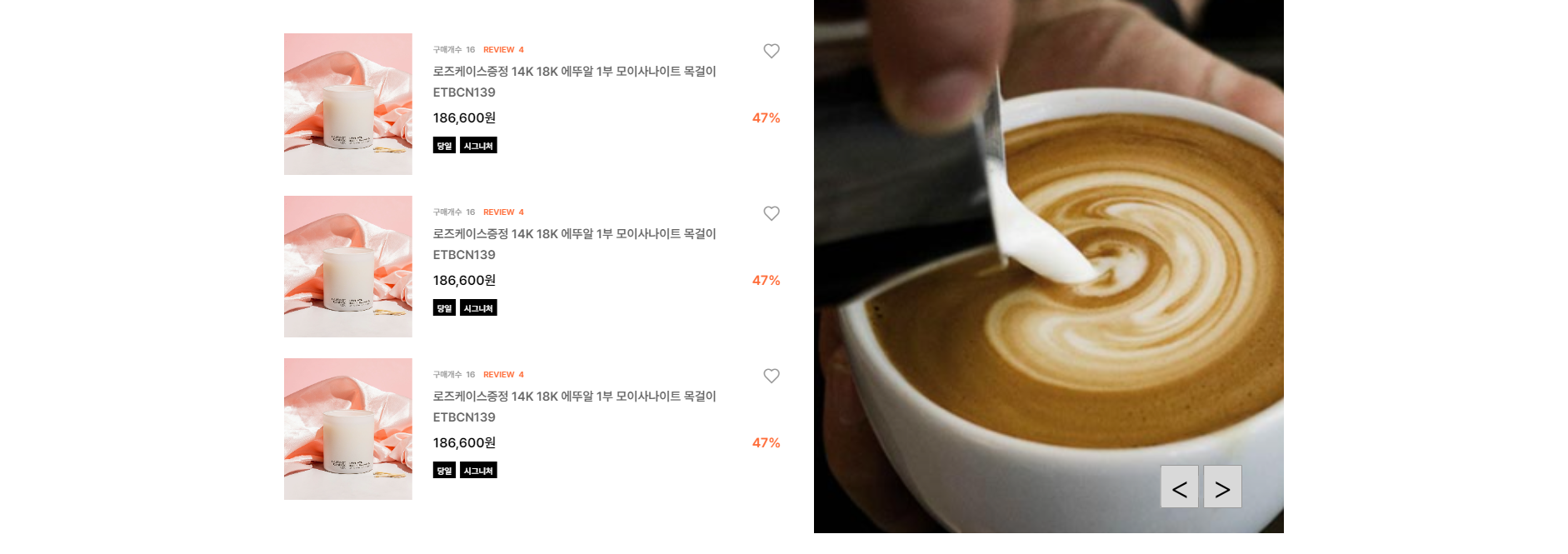The image size is (1568, 554).
Task: Go to previous coffee slide
Action: pos(1179,487)
